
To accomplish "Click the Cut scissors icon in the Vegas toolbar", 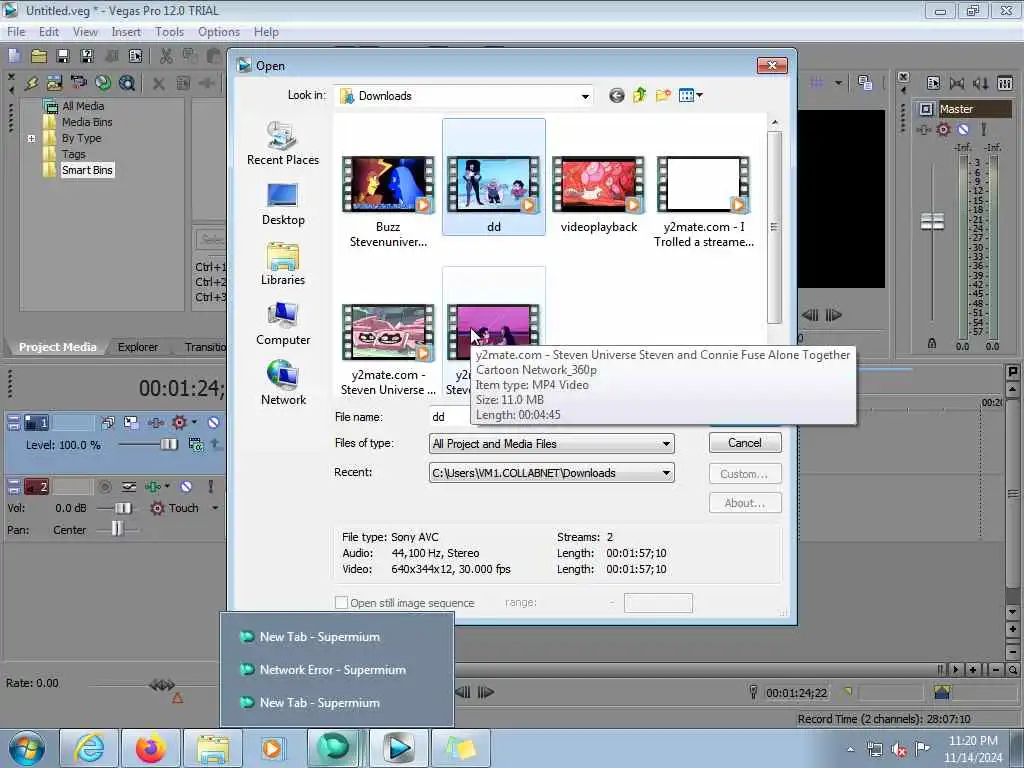I will pos(166,56).
